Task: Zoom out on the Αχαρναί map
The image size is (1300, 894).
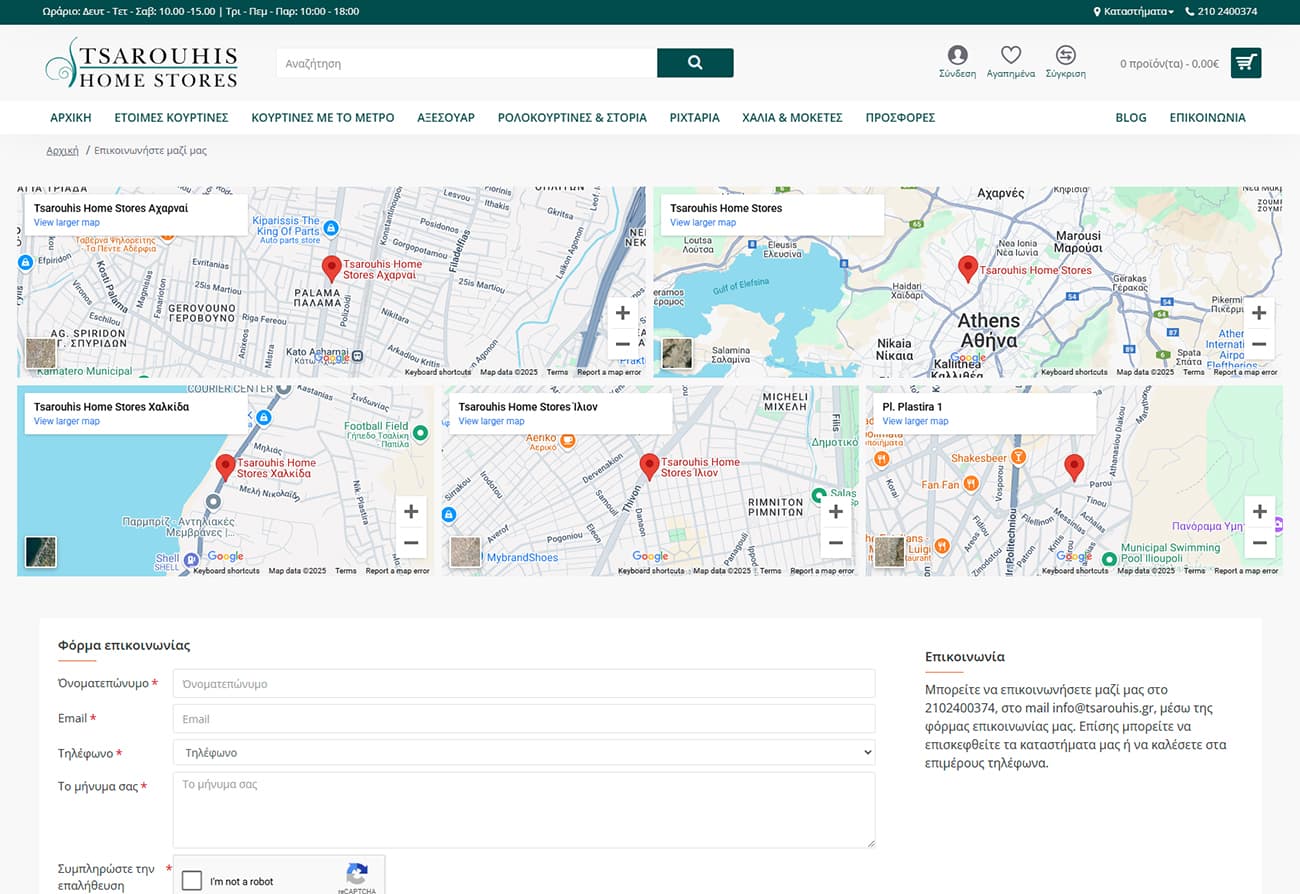Action: pyautogui.click(x=623, y=344)
